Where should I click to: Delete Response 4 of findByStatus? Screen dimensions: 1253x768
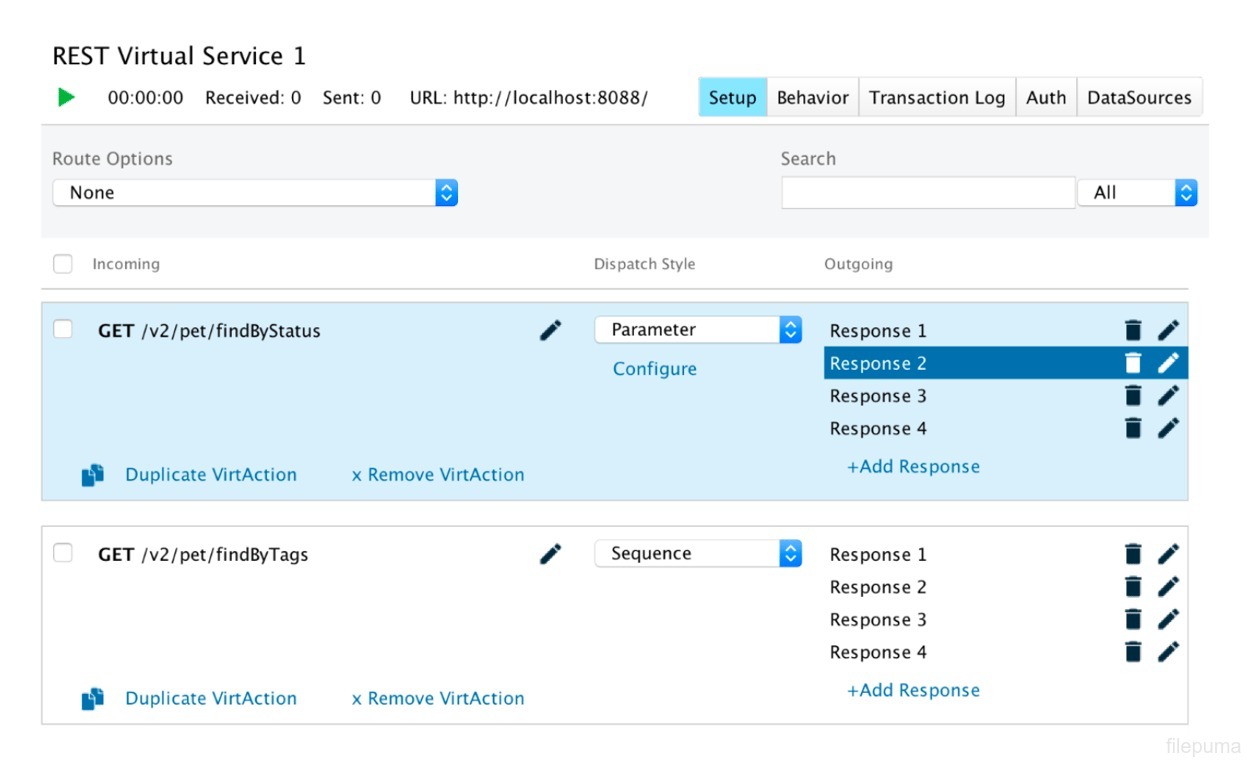1132,428
